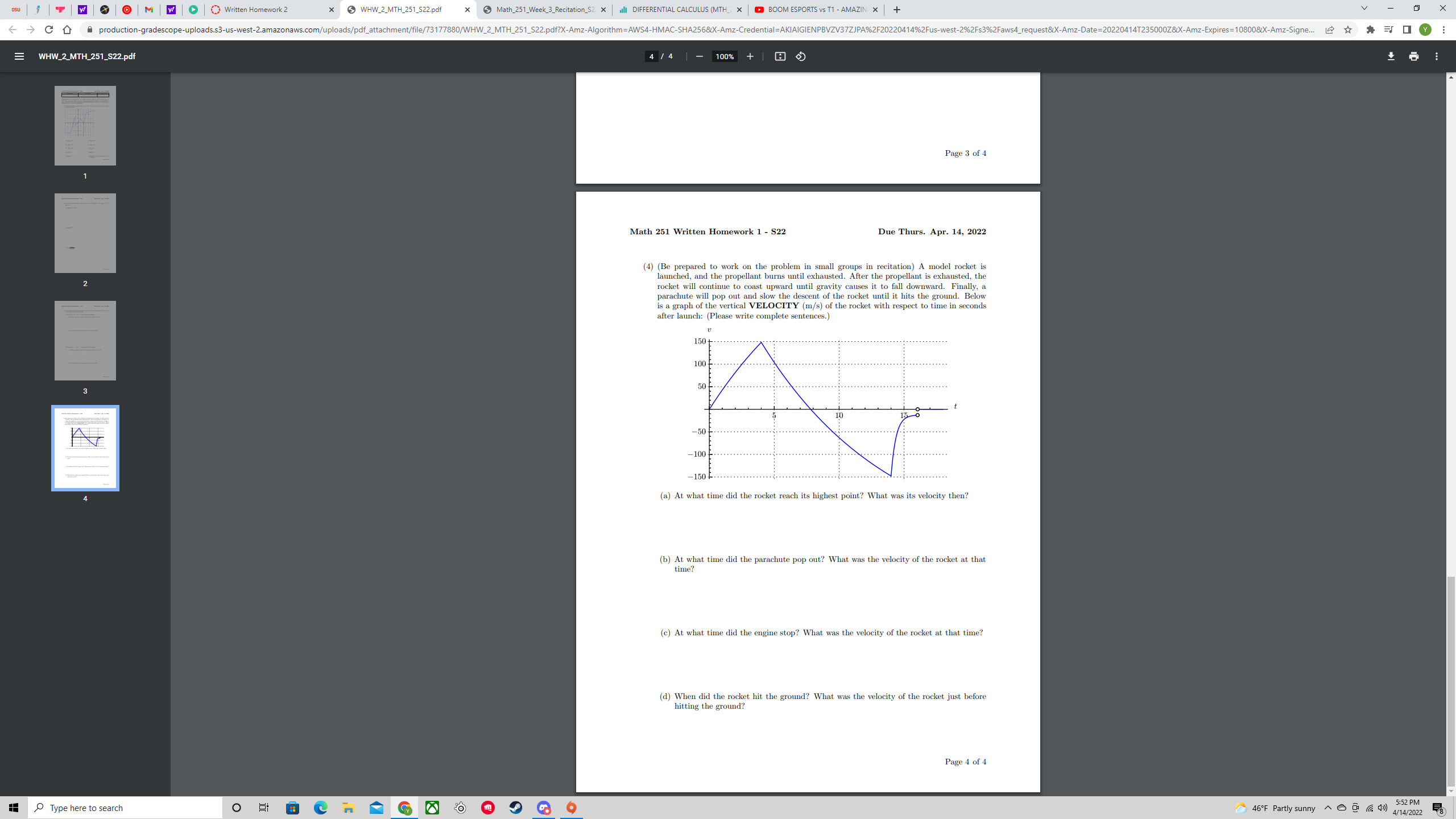Open the PDF viewer more options menu
This screenshot has height=819, width=1456.
[x=1436, y=56]
